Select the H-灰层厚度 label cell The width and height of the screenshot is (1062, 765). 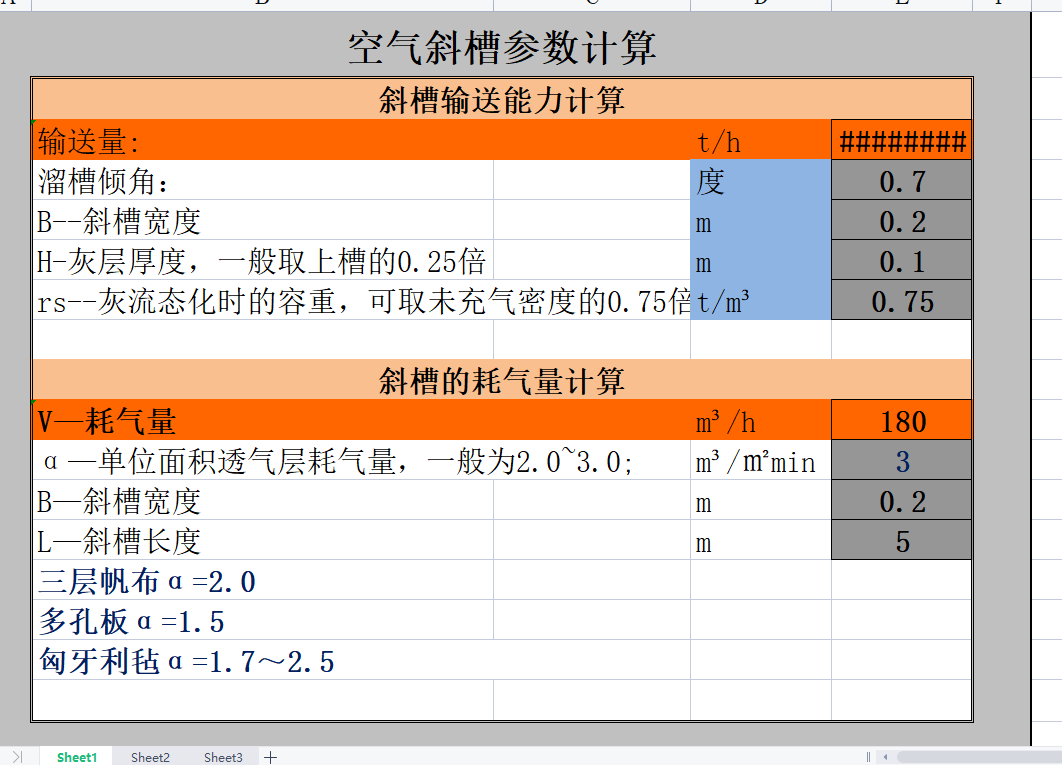tap(263, 260)
